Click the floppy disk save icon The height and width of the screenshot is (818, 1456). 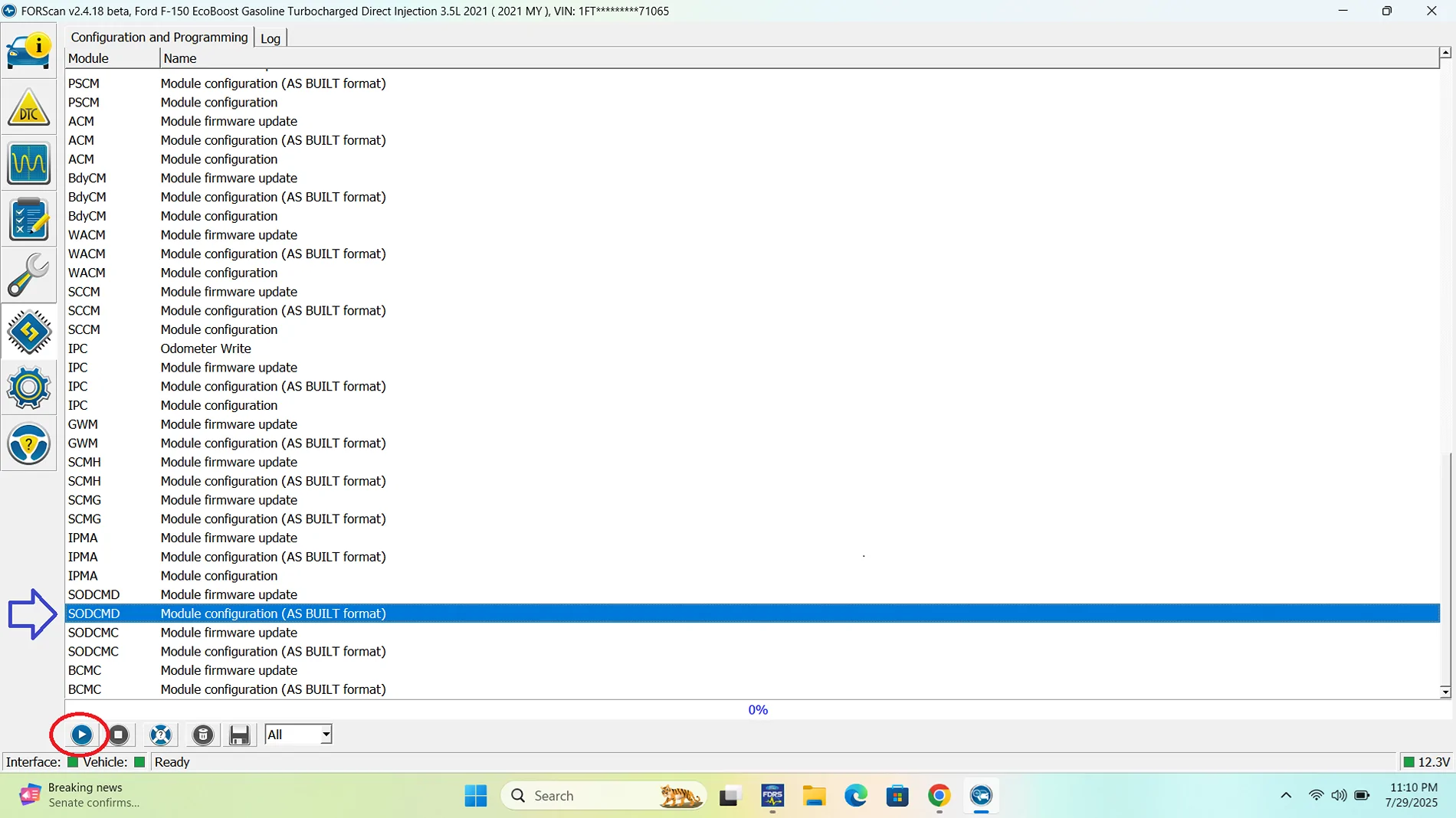click(239, 735)
